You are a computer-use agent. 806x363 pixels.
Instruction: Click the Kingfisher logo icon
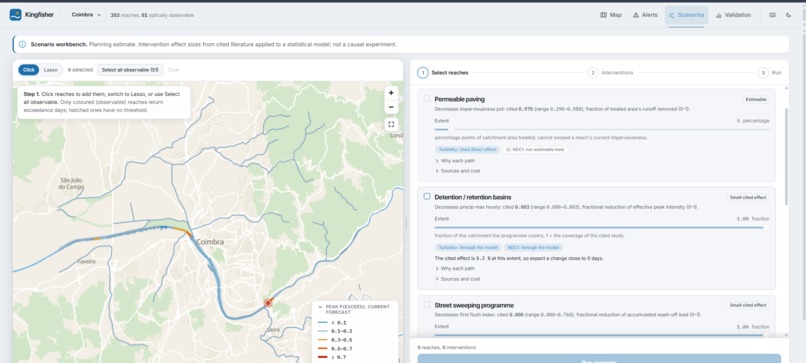15,15
